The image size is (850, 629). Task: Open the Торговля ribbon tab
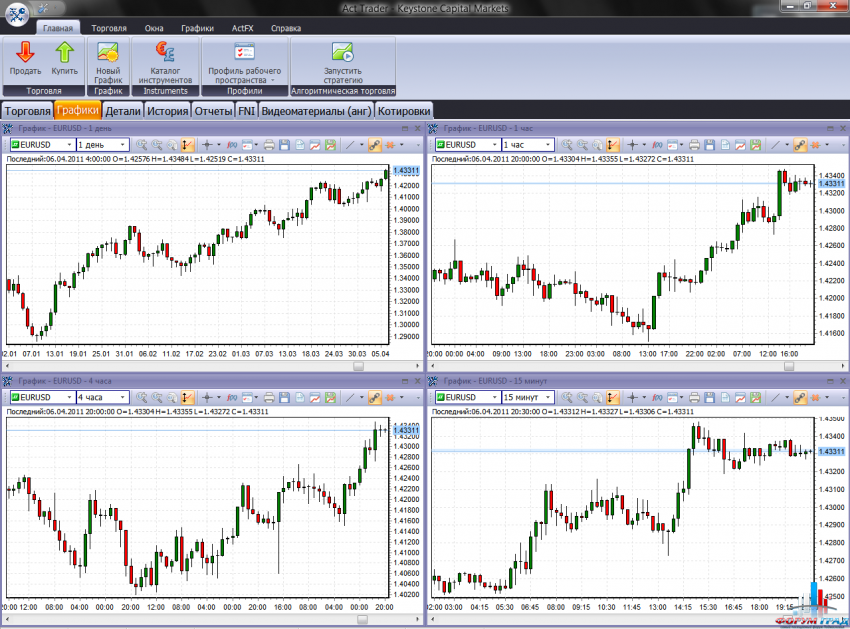coord(109,28)
